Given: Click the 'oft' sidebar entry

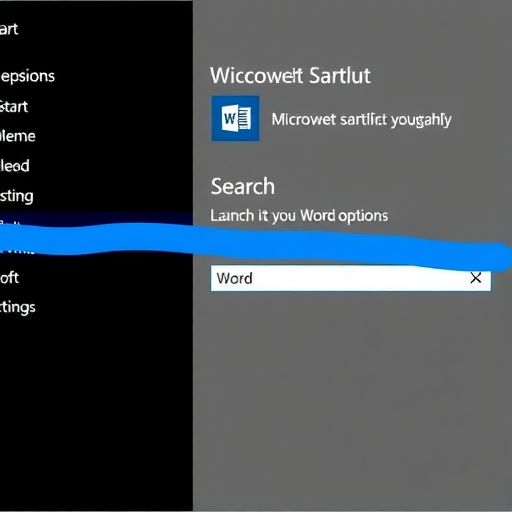Looking at the screenshot, I should pyautogui.click(x=9, y=277).
